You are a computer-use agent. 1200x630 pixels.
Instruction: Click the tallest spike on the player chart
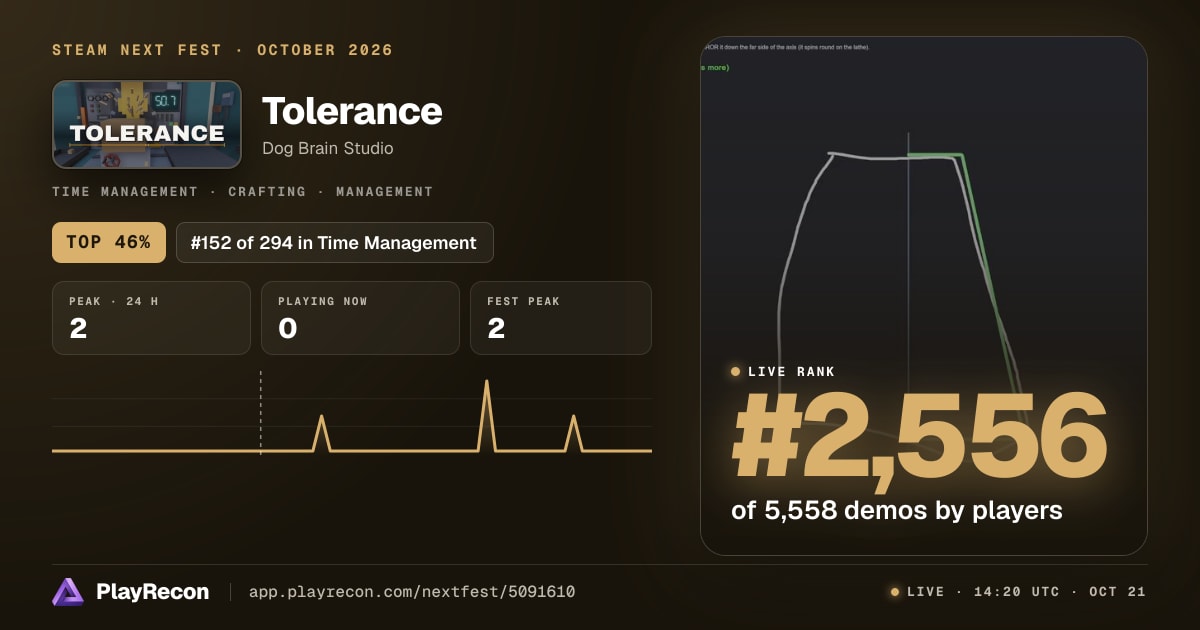[x=487, y=414]
